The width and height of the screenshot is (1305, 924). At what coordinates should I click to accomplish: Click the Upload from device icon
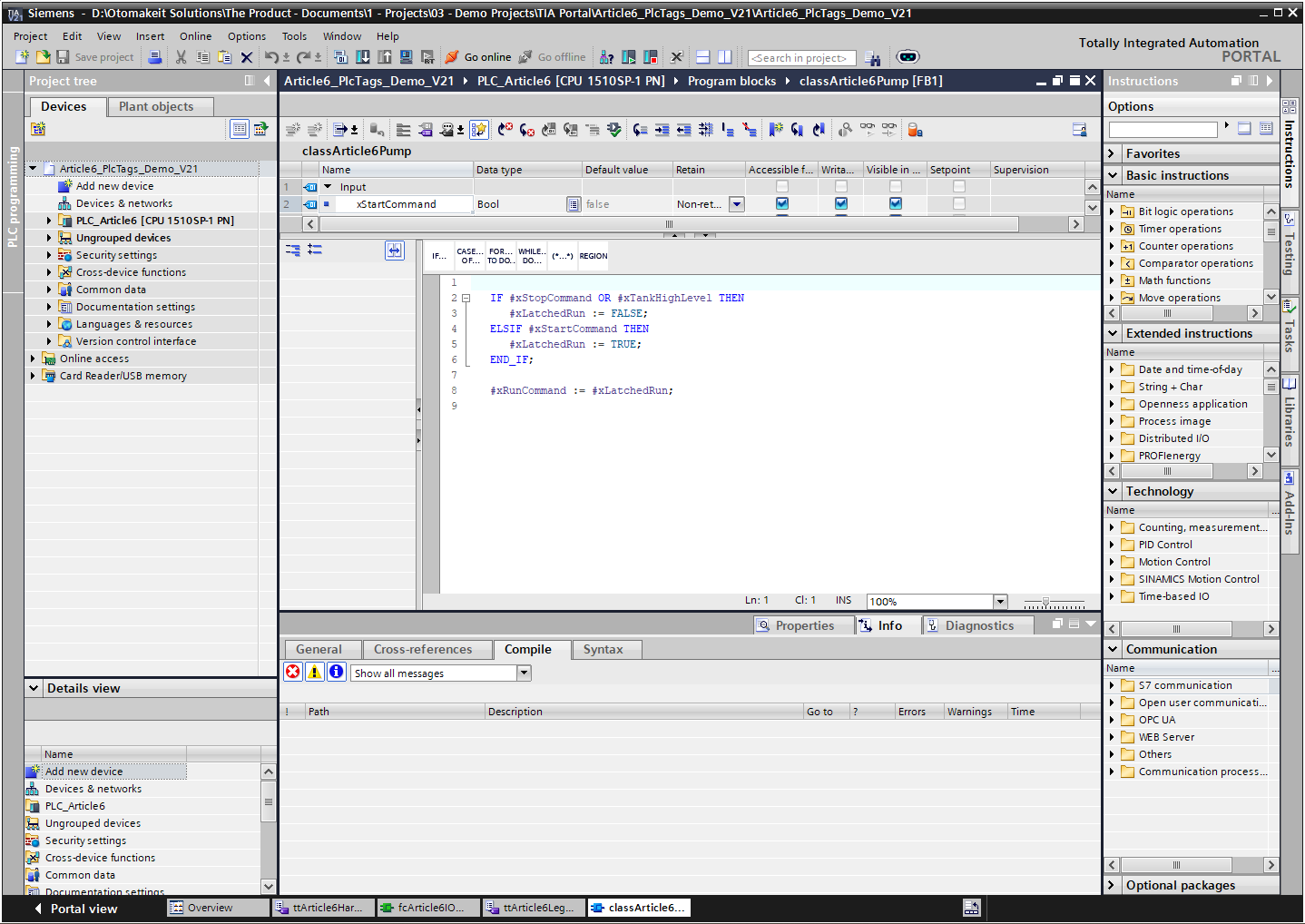(x=385, y=57)
